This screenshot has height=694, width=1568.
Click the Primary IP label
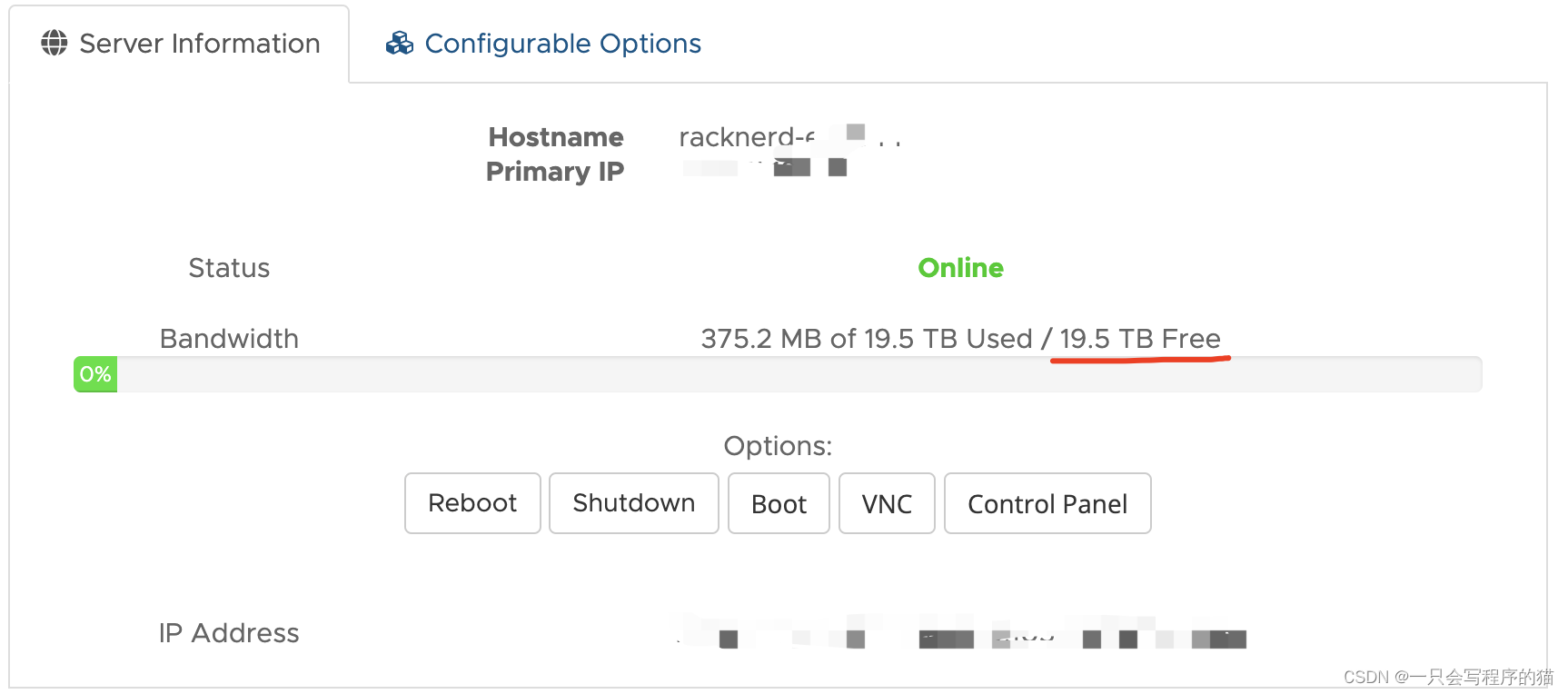[x=555, y=172]
